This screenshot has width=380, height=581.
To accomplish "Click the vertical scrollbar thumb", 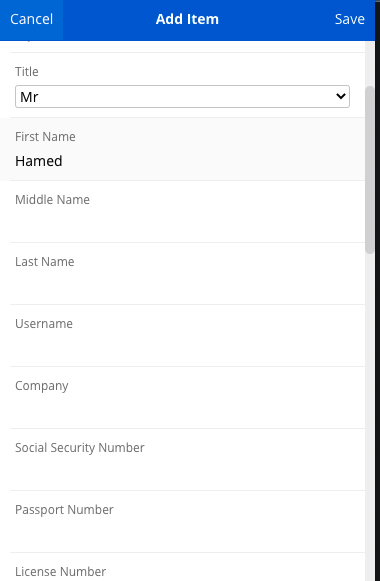I will tap(370, 170).
